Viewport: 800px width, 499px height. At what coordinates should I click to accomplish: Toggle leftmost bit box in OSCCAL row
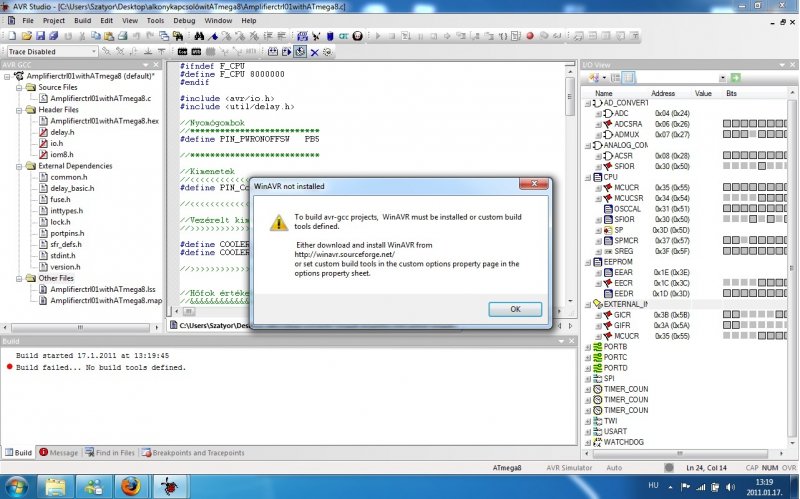click(x=727, y=209)
